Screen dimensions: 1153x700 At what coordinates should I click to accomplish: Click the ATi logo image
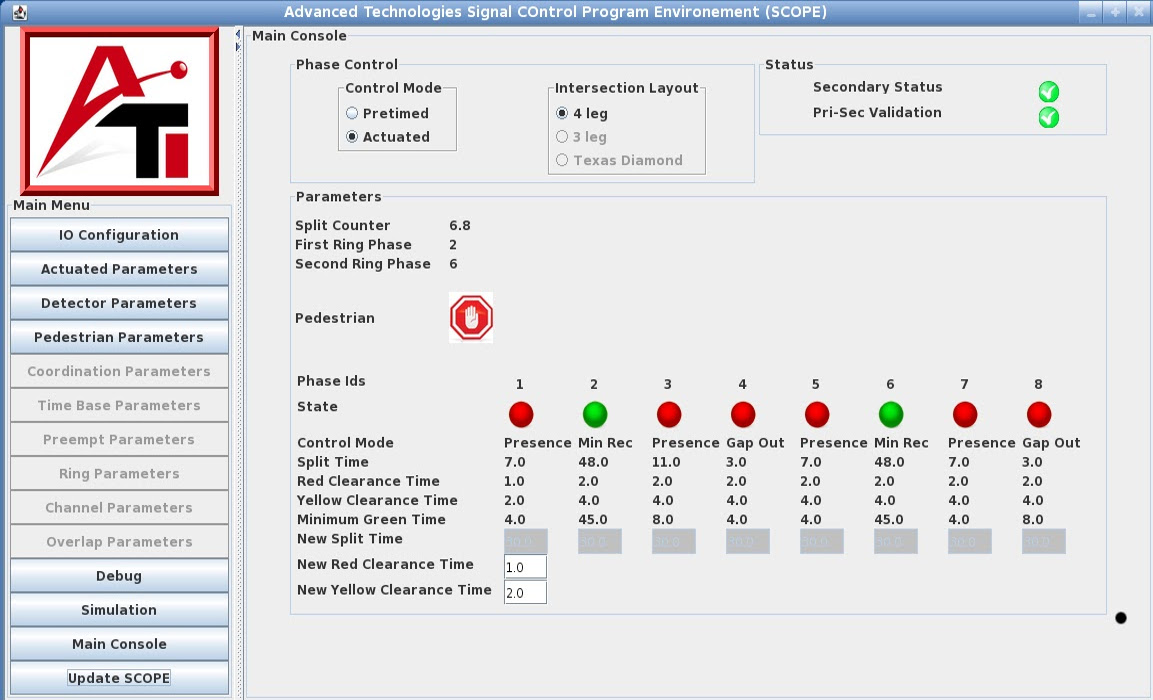tap(119, 112)
